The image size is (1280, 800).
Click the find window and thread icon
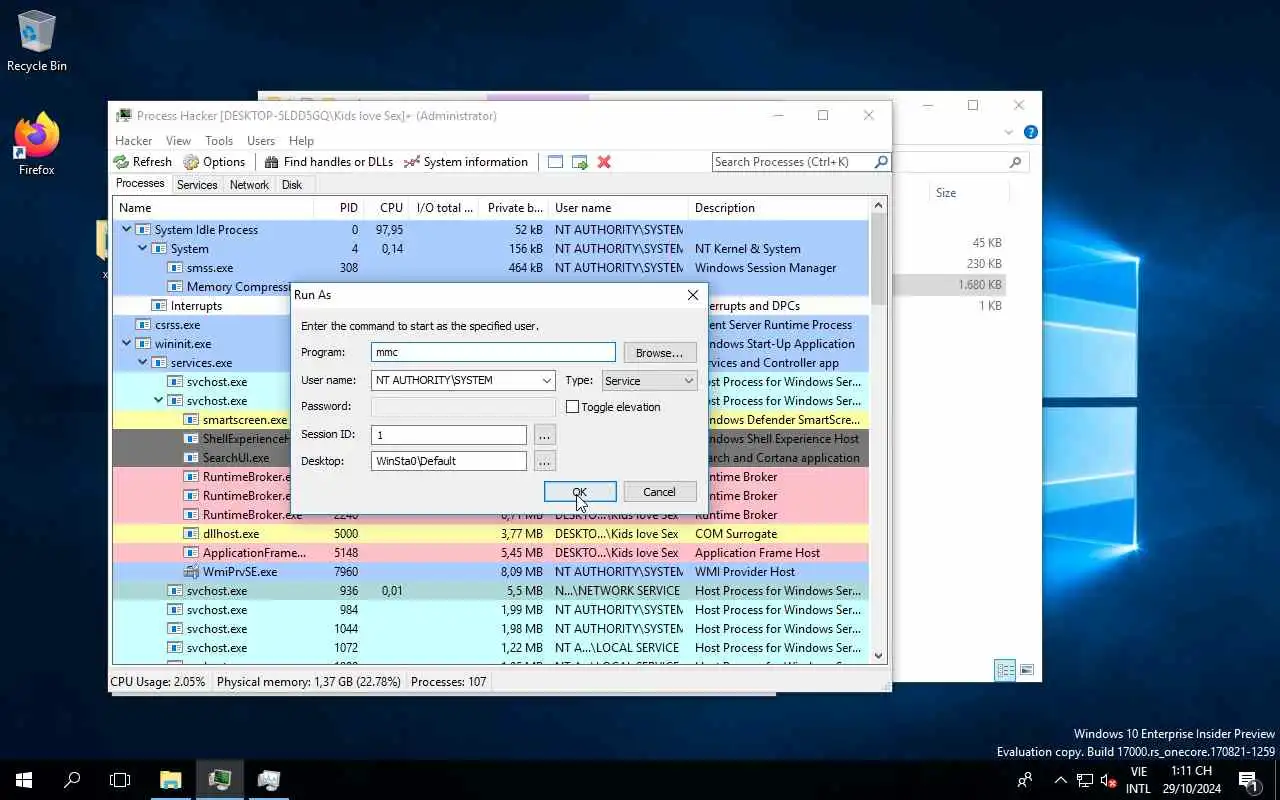click(580, 162)
